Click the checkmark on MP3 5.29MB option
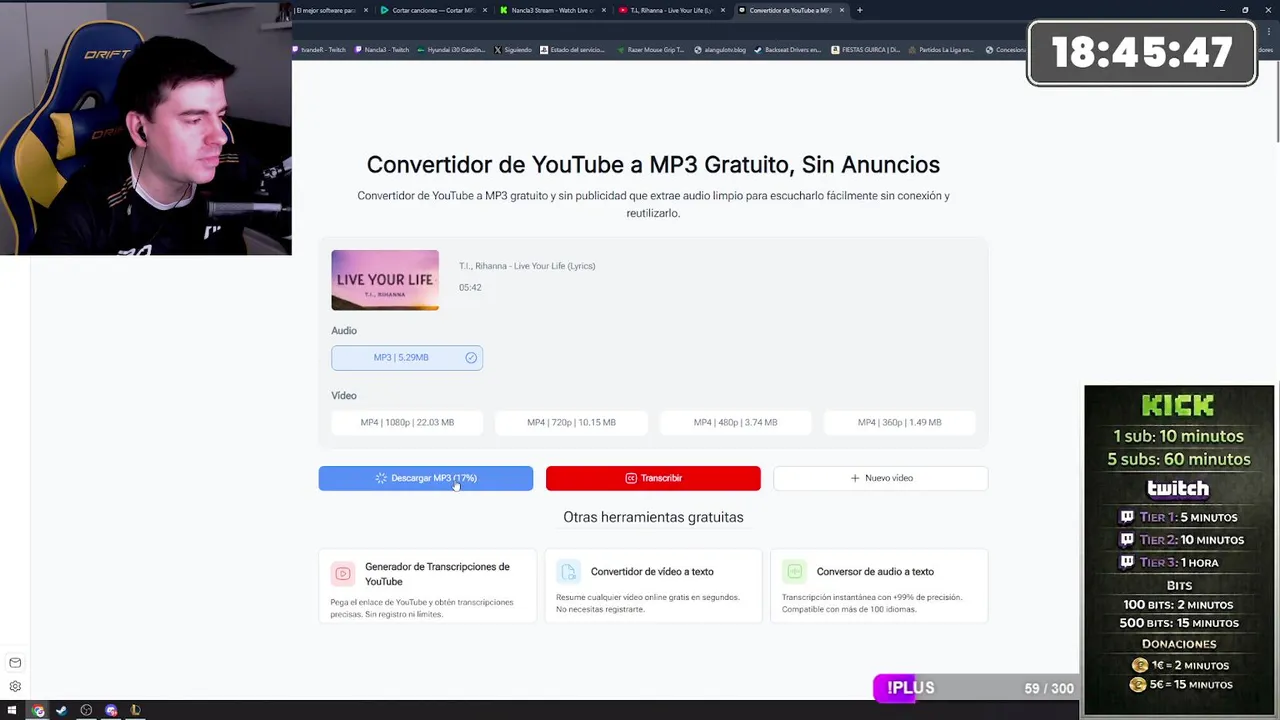Image resolution: width=1280 pixels, height=720 pixels. 471,358
